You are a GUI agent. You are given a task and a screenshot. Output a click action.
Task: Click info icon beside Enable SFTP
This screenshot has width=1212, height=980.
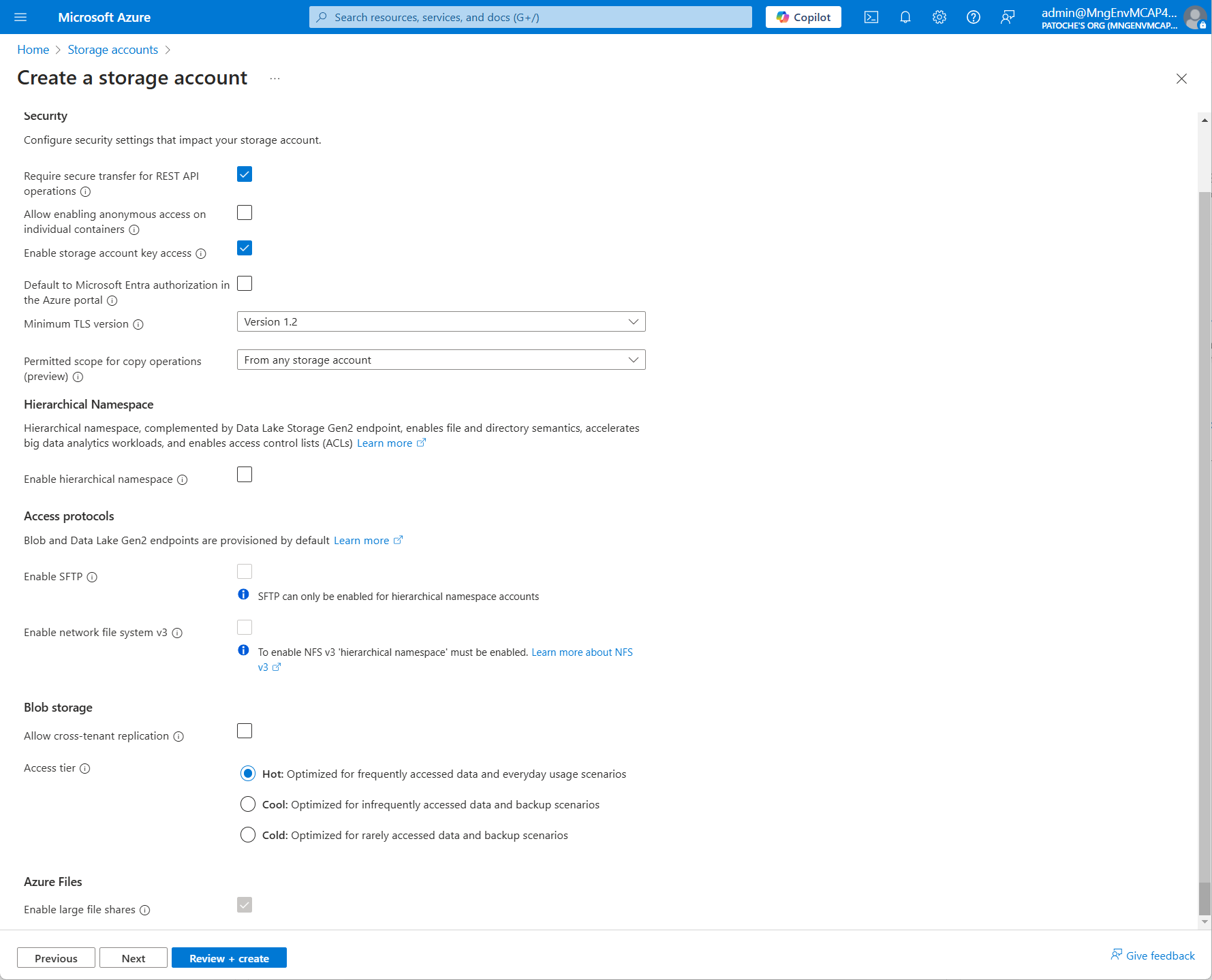pyautogui.click(x=92, y=578)
